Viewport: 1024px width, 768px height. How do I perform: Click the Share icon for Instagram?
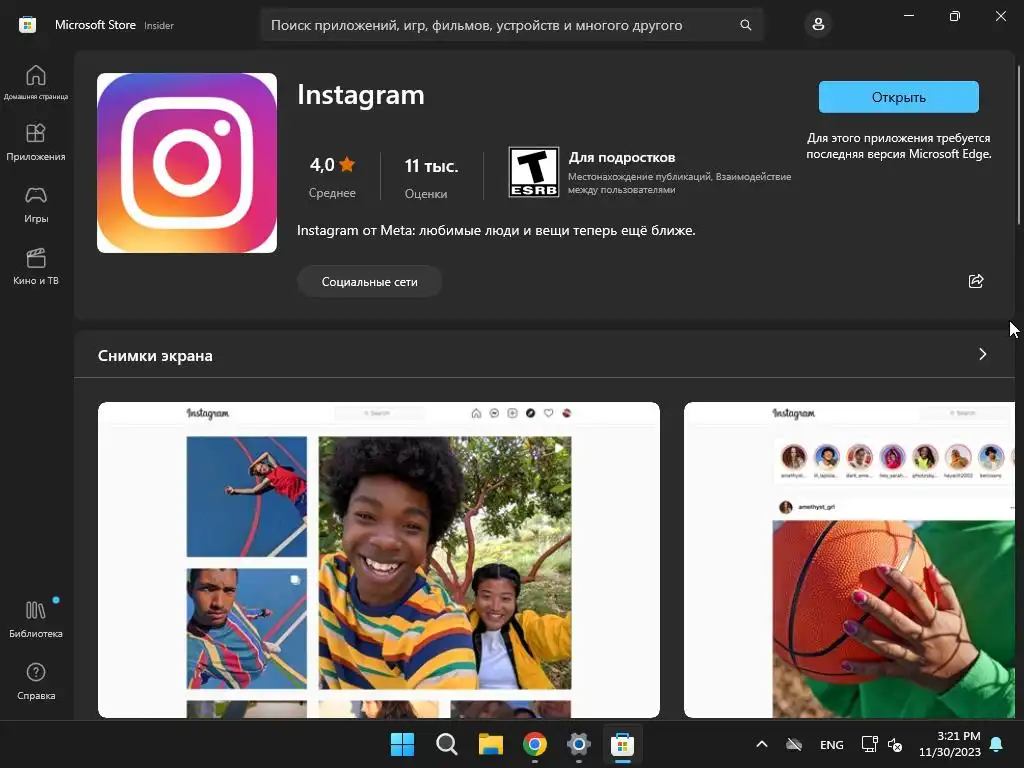point(976,281)
